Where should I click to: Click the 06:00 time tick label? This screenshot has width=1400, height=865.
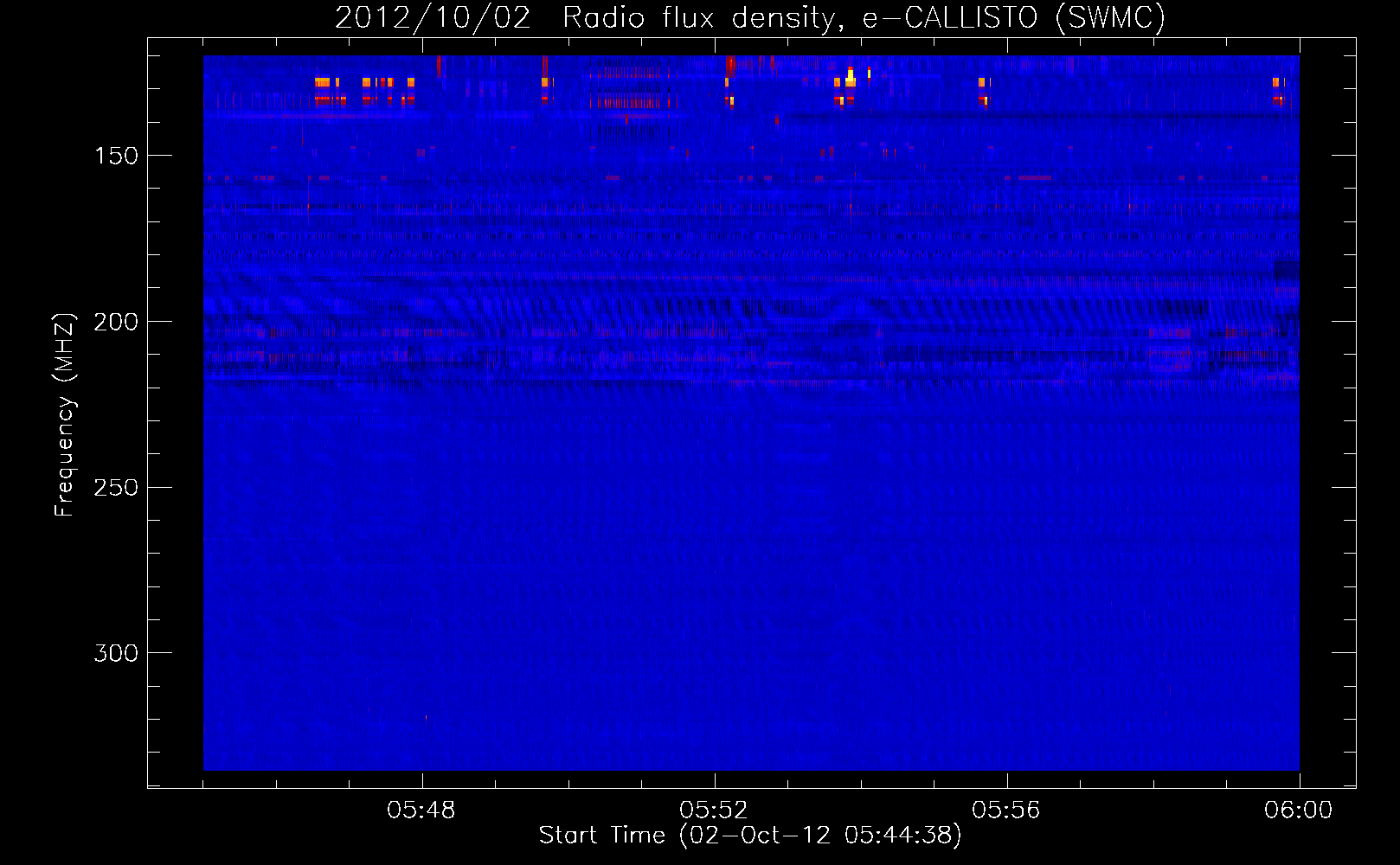tap(1299, 811)
